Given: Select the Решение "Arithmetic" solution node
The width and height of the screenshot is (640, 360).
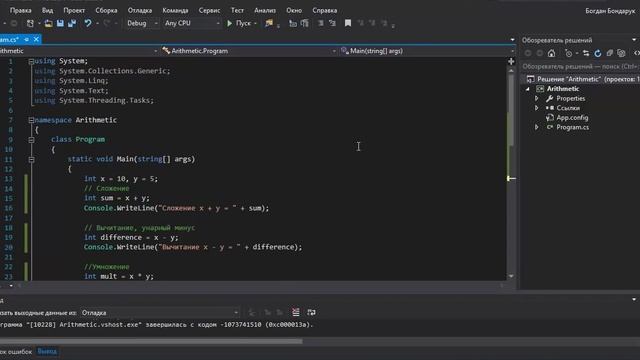Looking at the screenshot, I should tap(584, 79).
